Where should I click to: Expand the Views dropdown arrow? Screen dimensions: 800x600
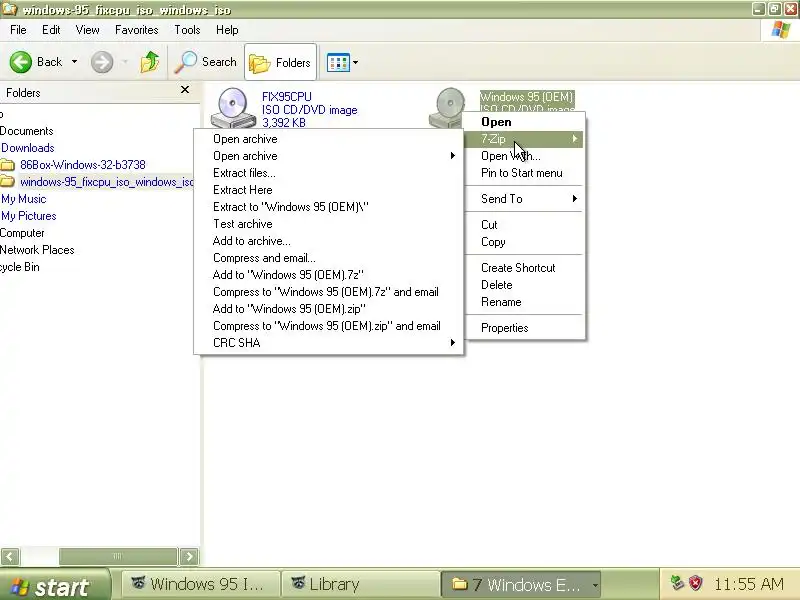[356, 63]
